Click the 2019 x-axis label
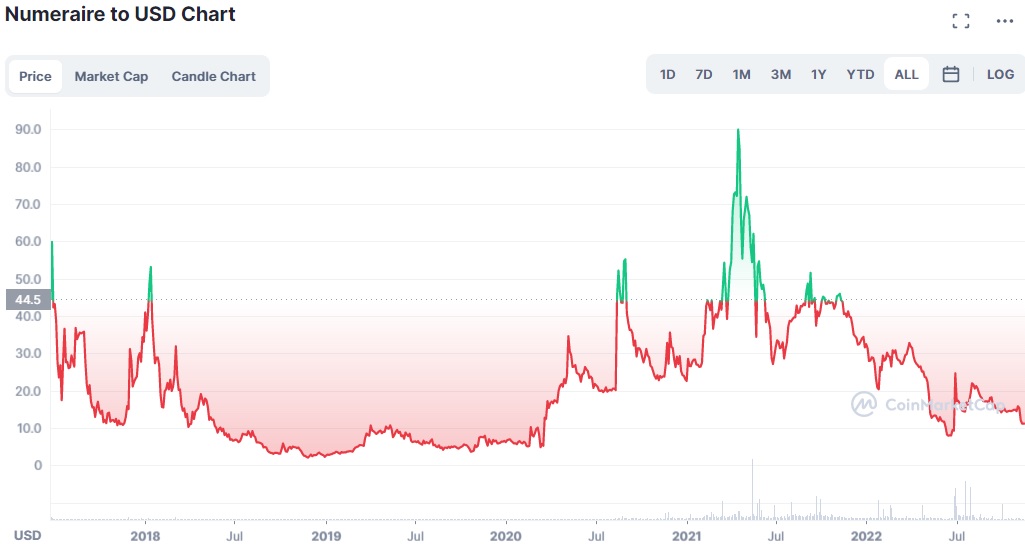1025x547 pixels. point(326,536)
